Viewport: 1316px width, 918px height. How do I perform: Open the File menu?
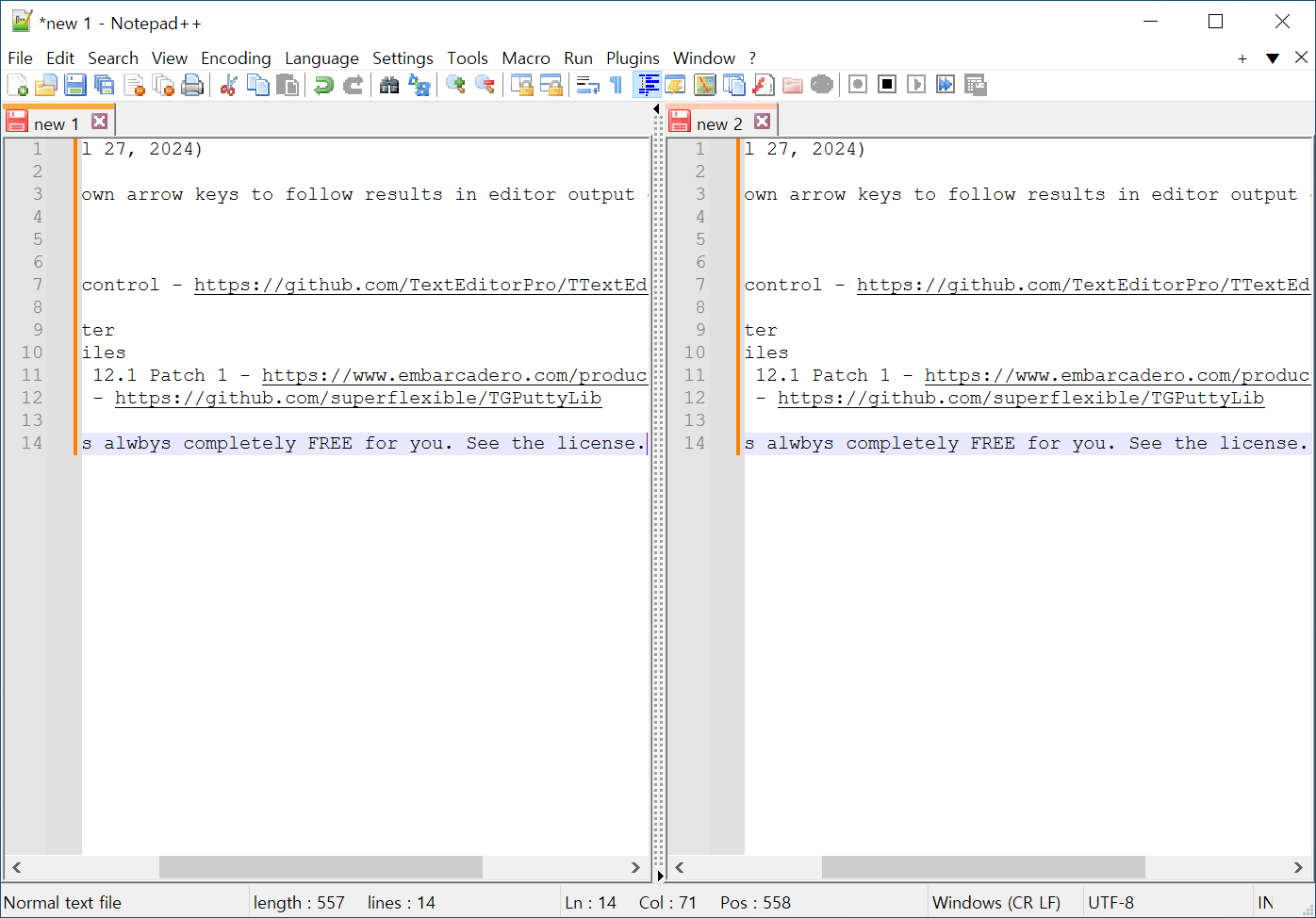(x=20, y=58)
